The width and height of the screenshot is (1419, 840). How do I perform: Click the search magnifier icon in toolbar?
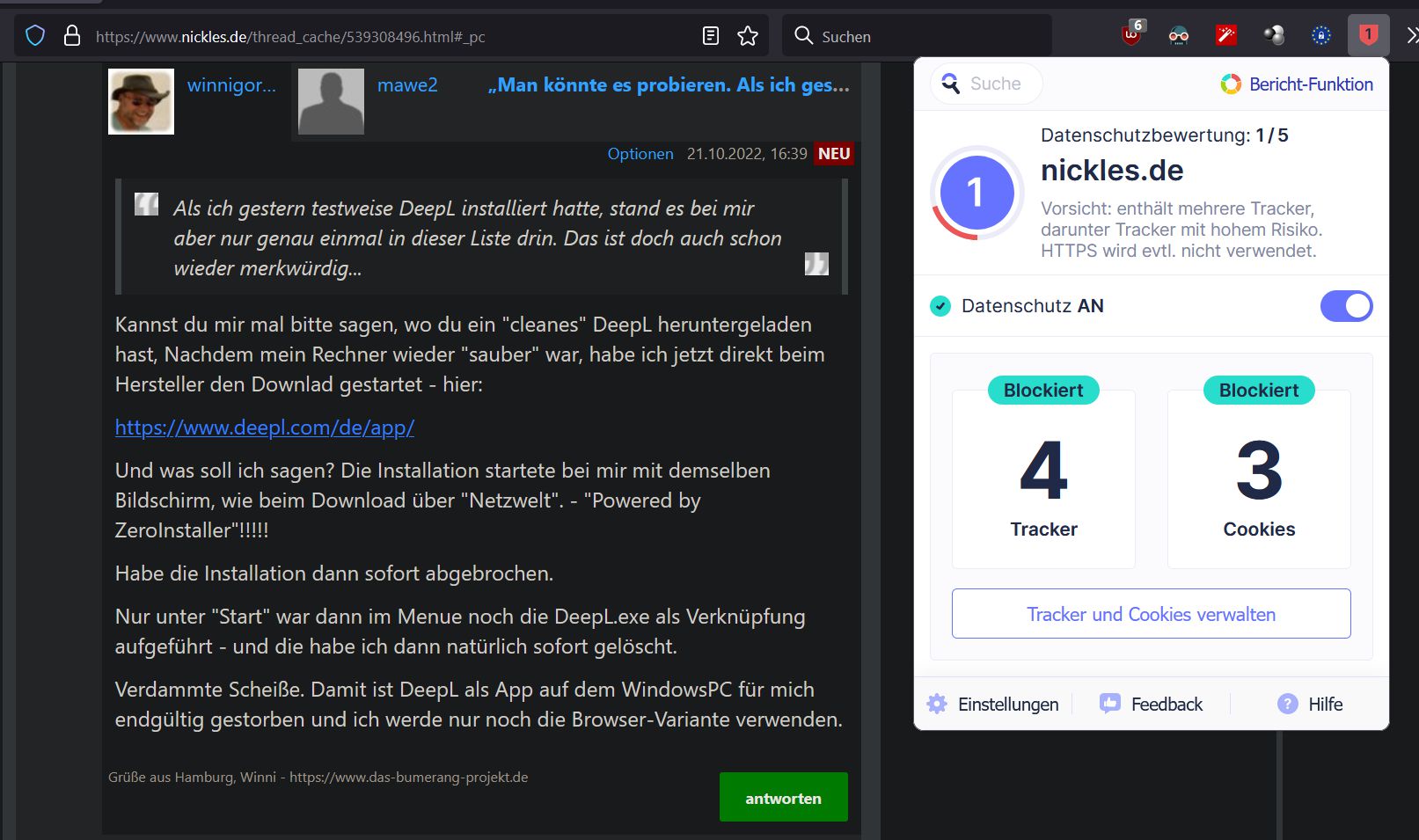(803, 35)
